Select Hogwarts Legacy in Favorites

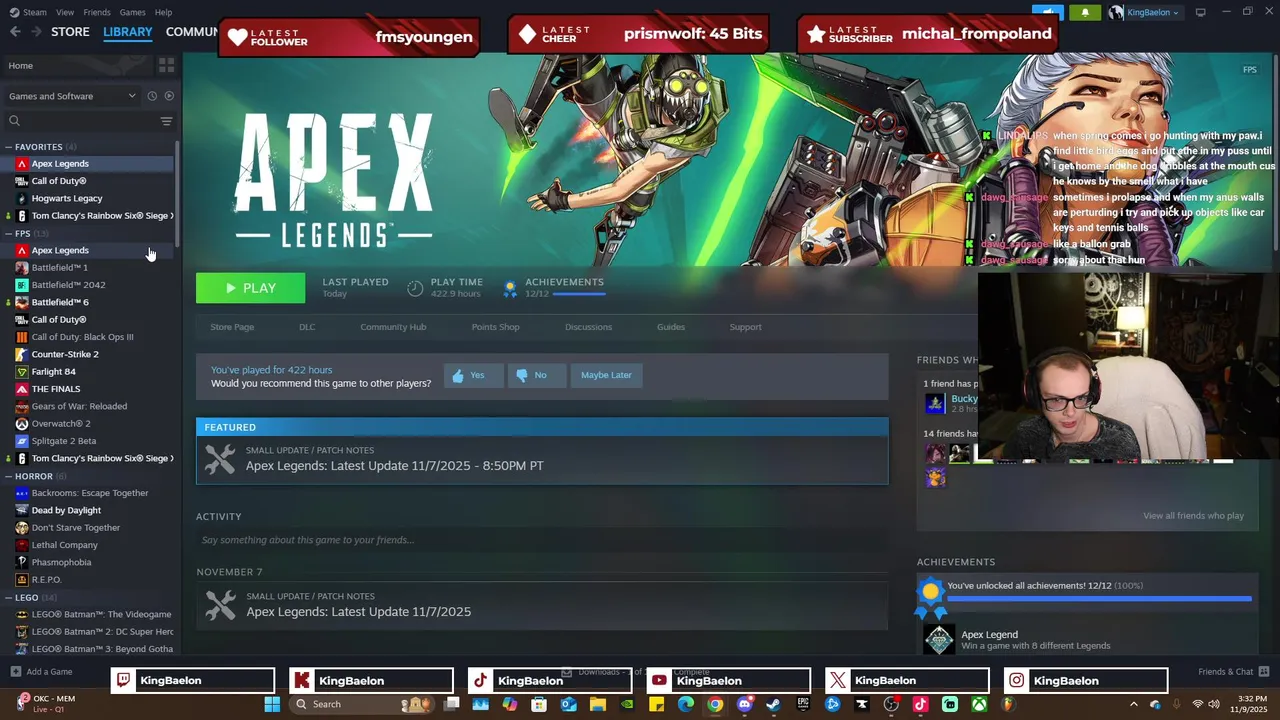coord(67,198)
